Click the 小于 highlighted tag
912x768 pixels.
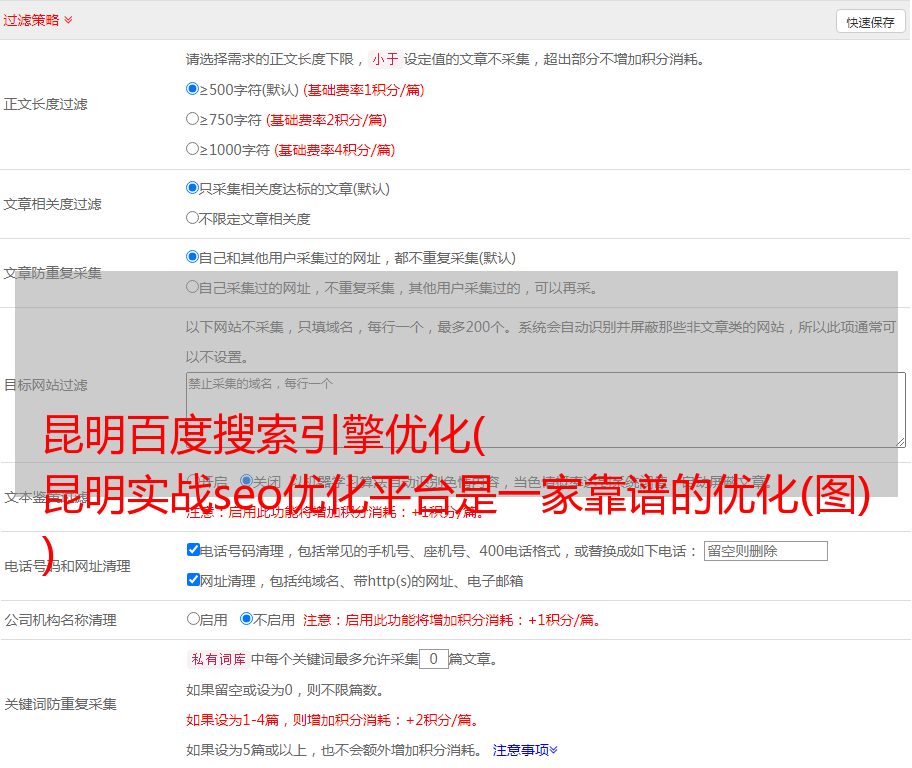pyautogui.click(x=386, y=59)
